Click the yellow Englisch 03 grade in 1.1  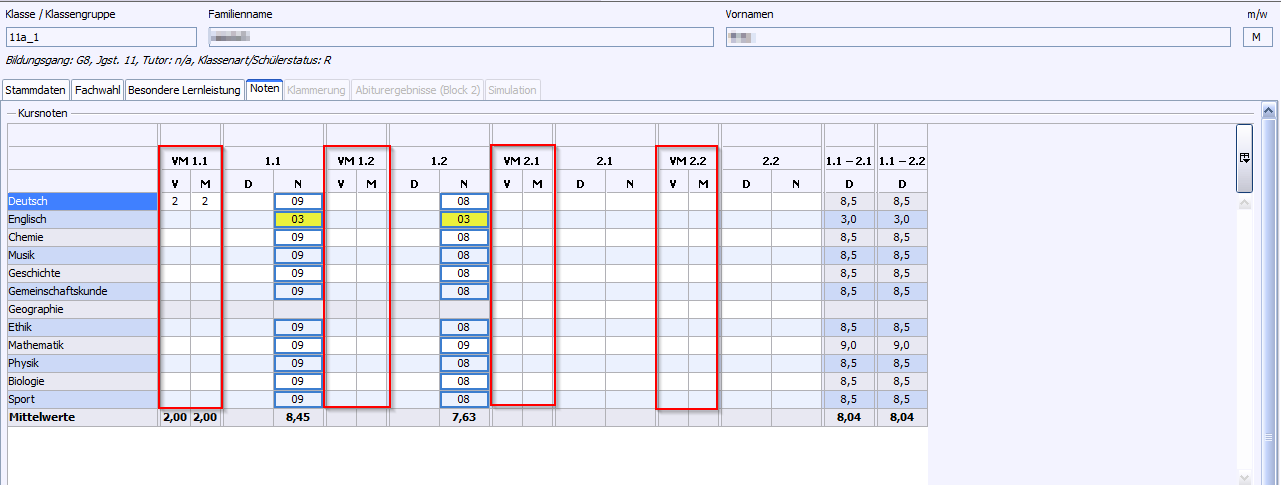298,219
